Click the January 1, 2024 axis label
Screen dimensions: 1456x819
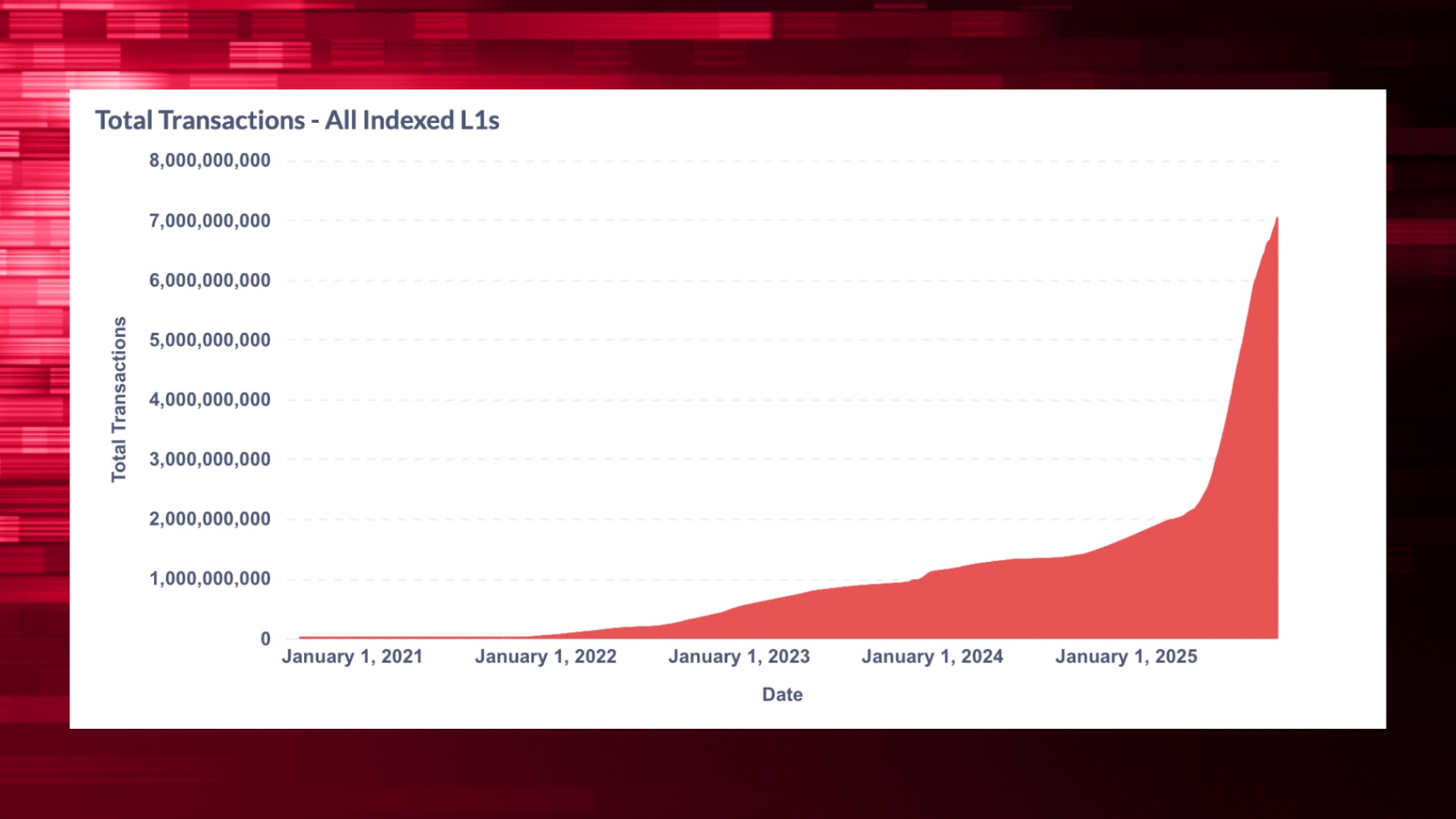(x=932, y=657)
